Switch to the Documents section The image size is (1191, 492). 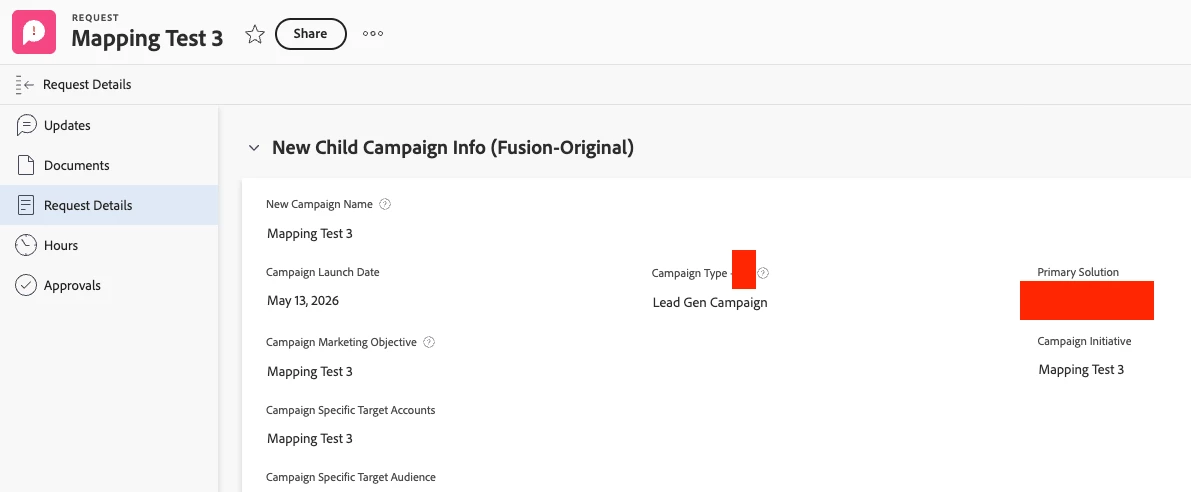pos(76,165)
